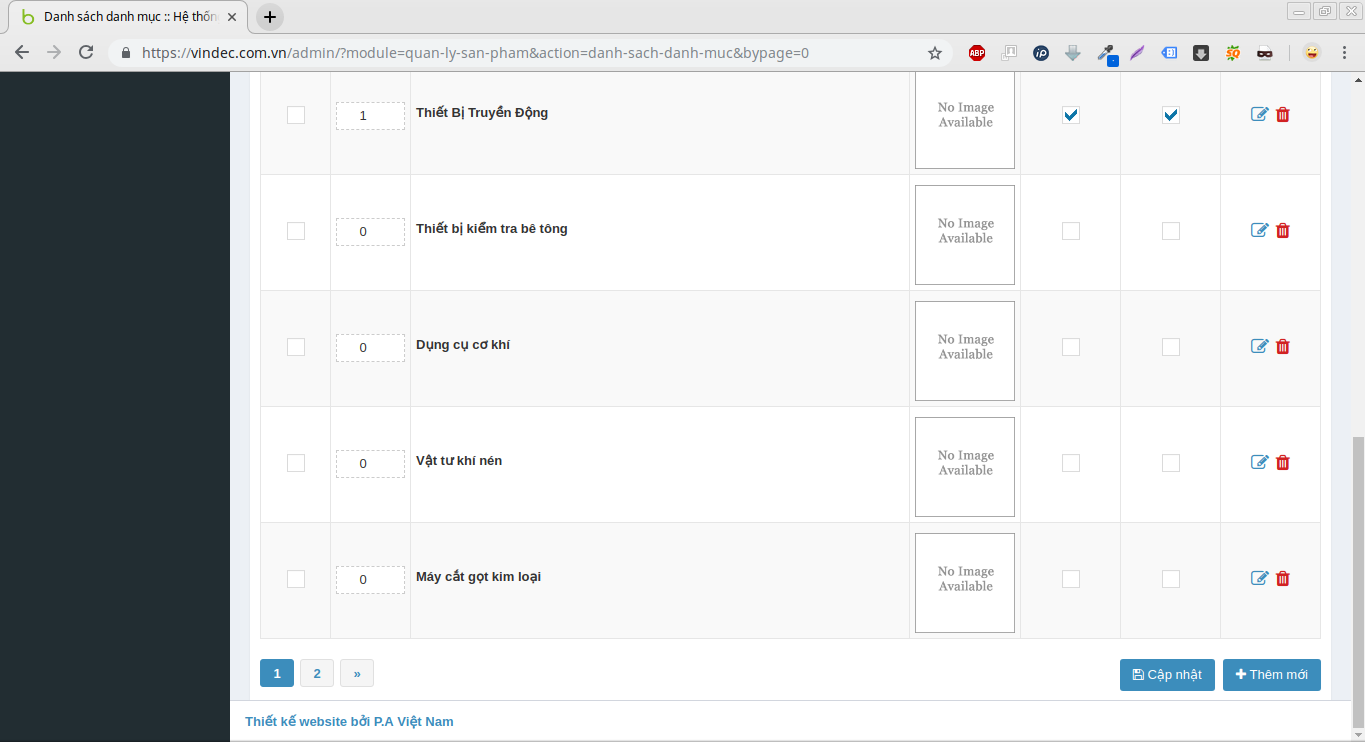Image resolution: width=1365 pixels, height=742 pixels.
Task: Click the order field of Dụng cụ cơ khí
Action: point(370,348)
